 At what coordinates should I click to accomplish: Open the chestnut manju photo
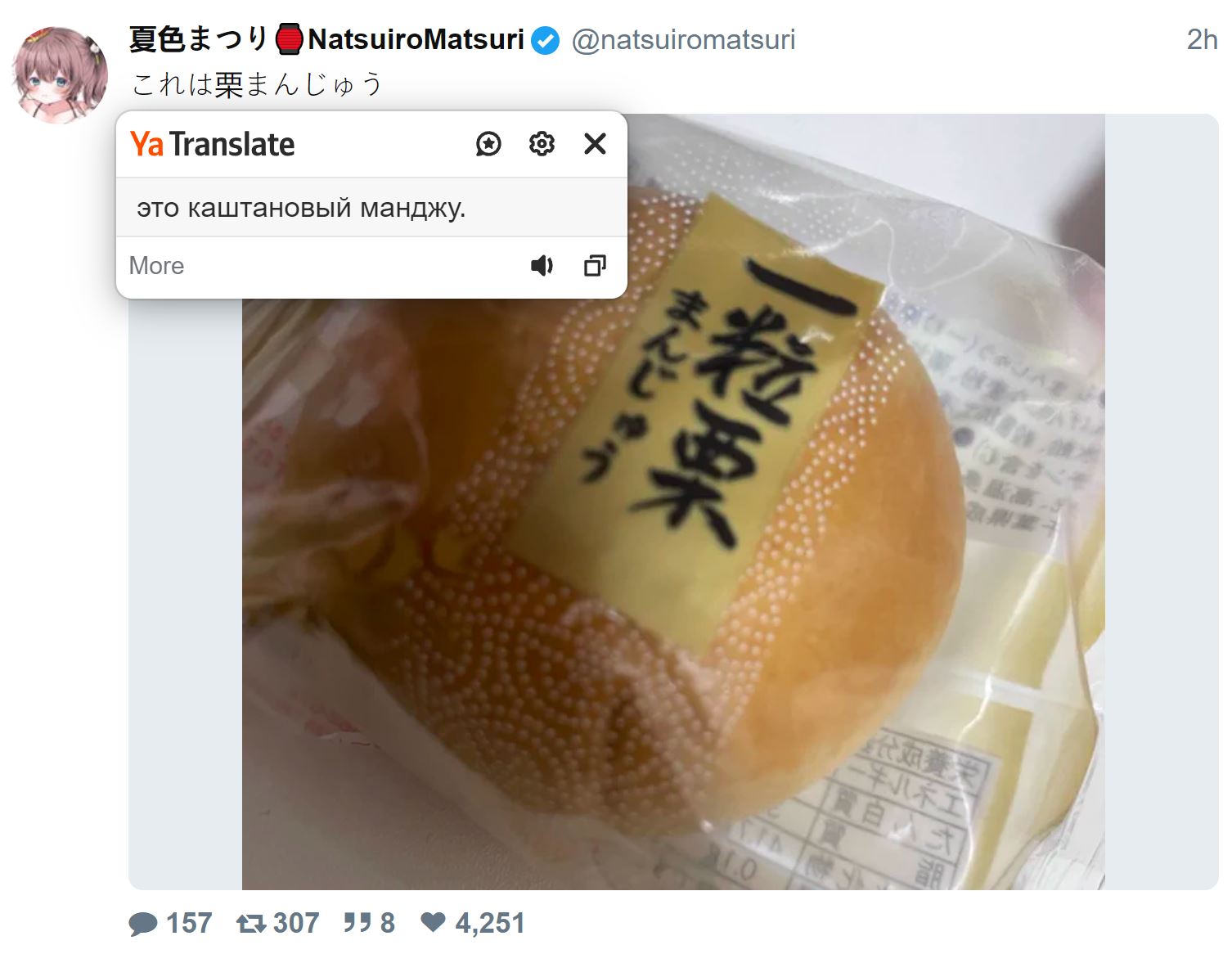click(673, 502)
